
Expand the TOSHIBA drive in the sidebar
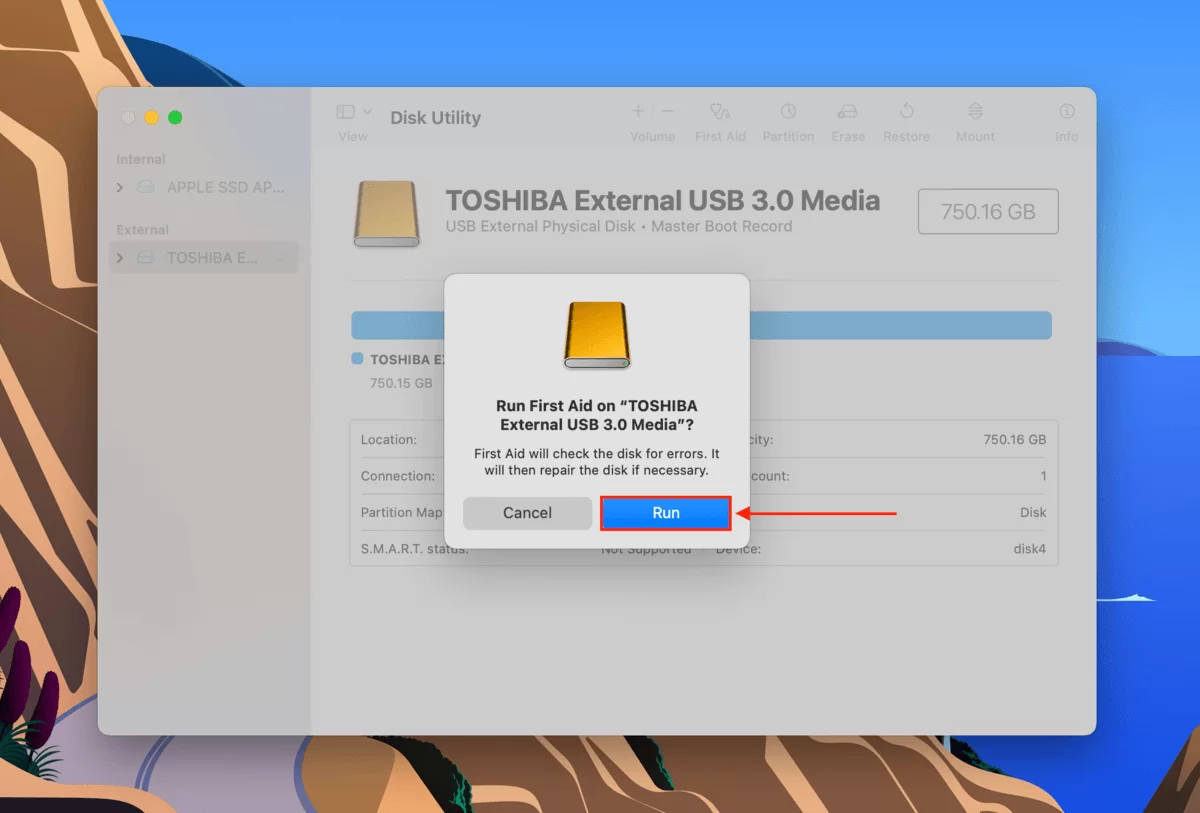(119, 257)
